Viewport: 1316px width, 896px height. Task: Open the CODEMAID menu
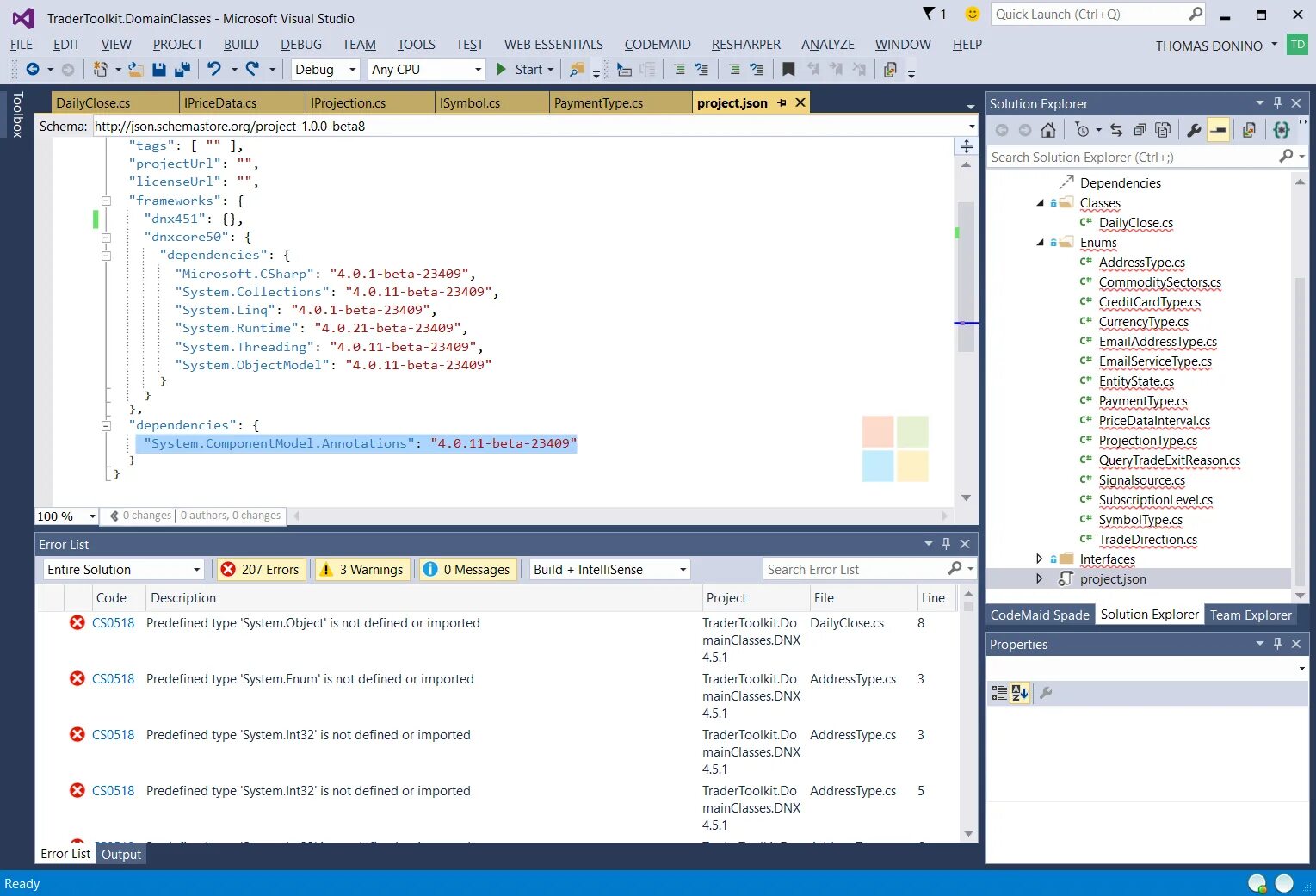click(658, 45)
